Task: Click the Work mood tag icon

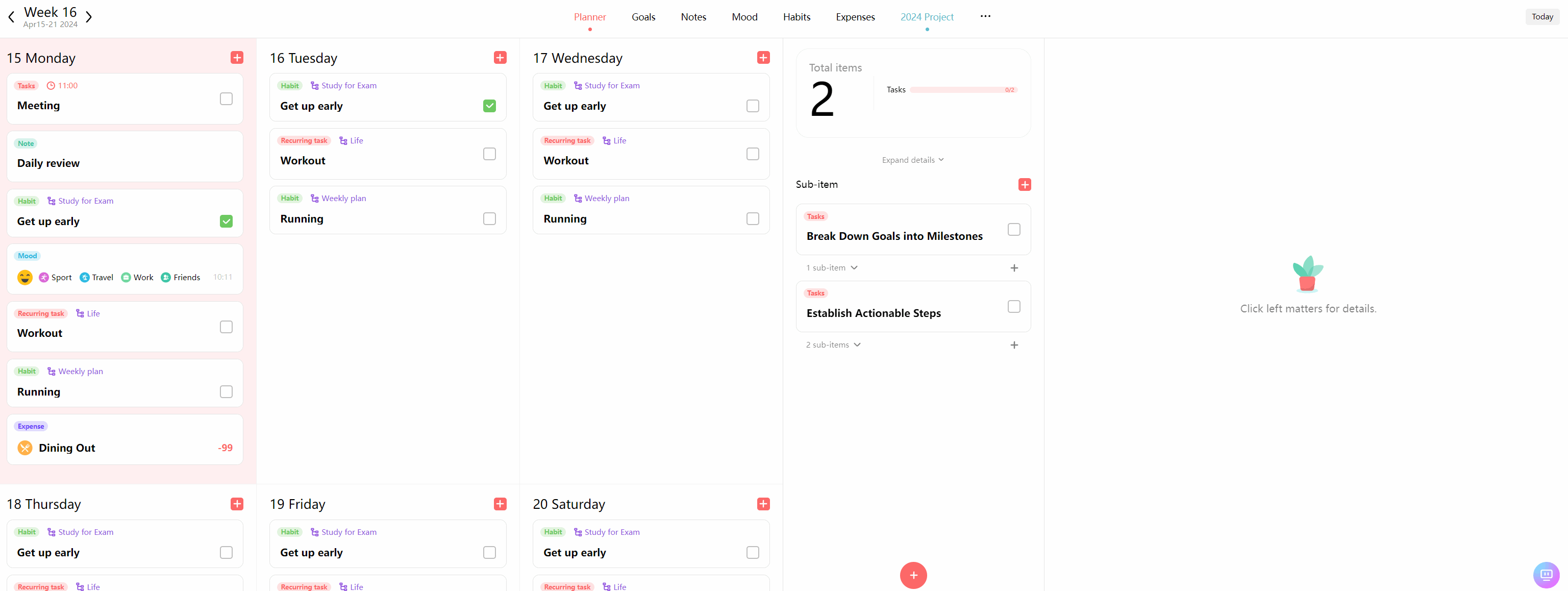Action: [x=126, y=278]
